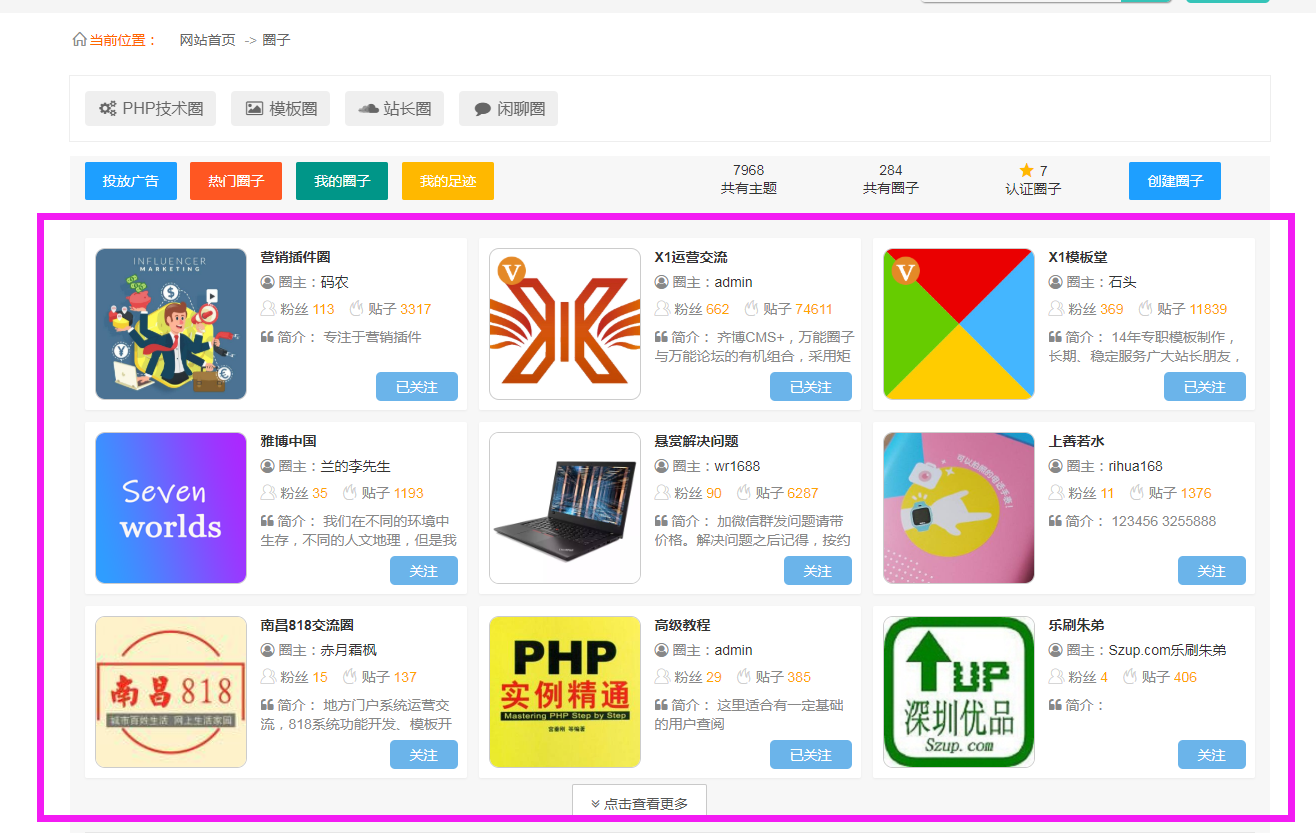This screenshot has width=1316, height=833.
Task: Click the cloud icon on 站长圈
Action: 368,109
